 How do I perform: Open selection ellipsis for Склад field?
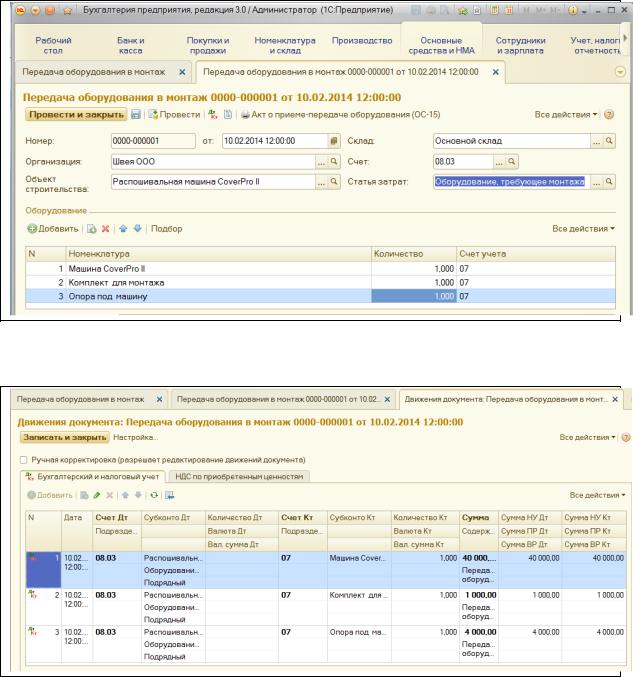[x=596, y=141]
